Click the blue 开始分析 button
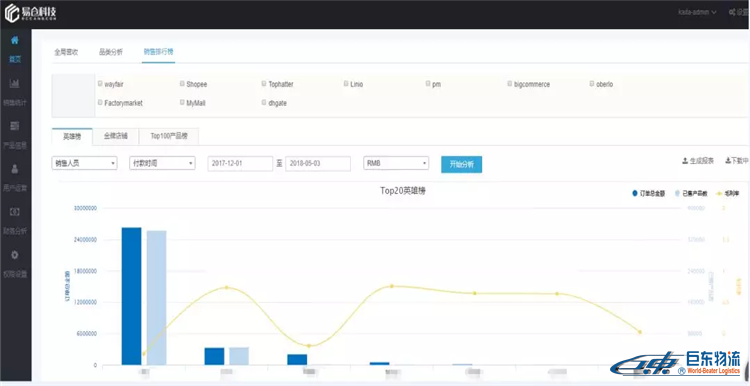Screen dimensions: 750x386 pyautogui.click(x=462, y=164)
